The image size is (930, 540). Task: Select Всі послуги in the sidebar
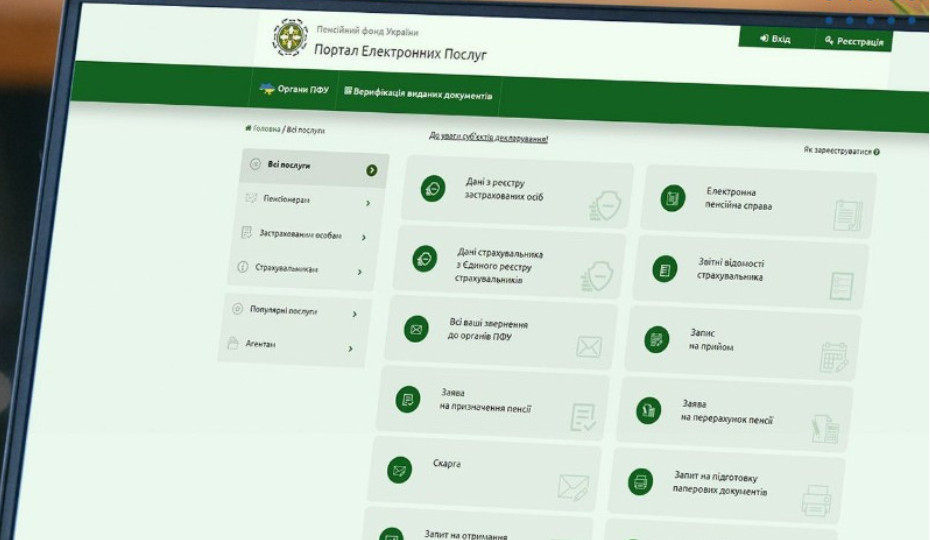tap(314, 167)
